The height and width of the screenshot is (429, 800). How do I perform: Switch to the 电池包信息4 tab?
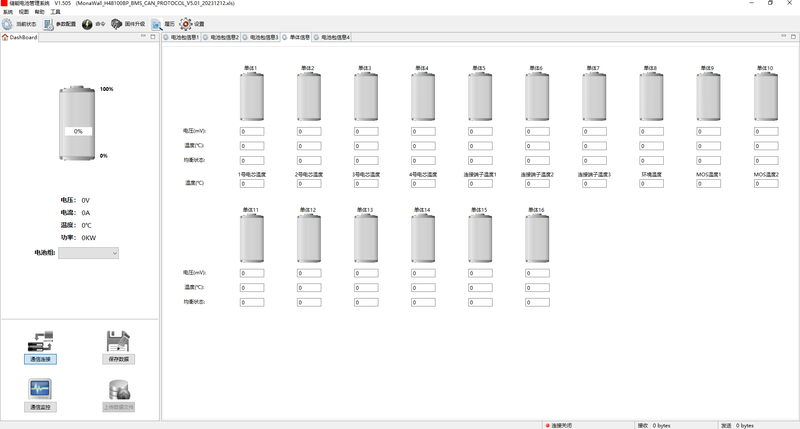click(335, 37)
